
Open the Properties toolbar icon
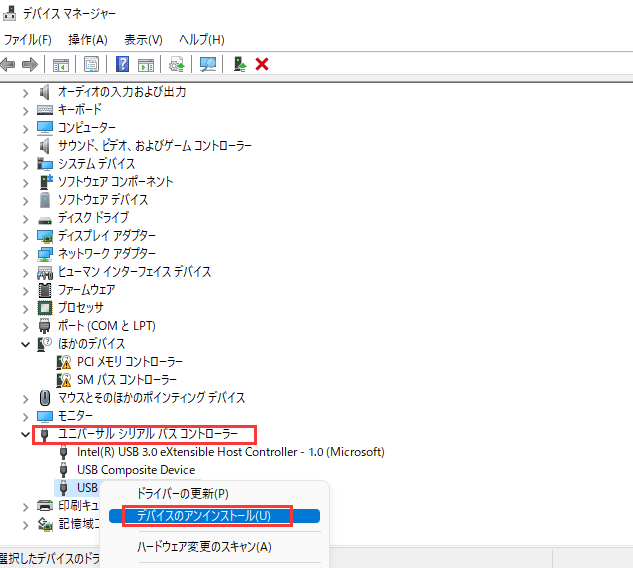(91, 64)
